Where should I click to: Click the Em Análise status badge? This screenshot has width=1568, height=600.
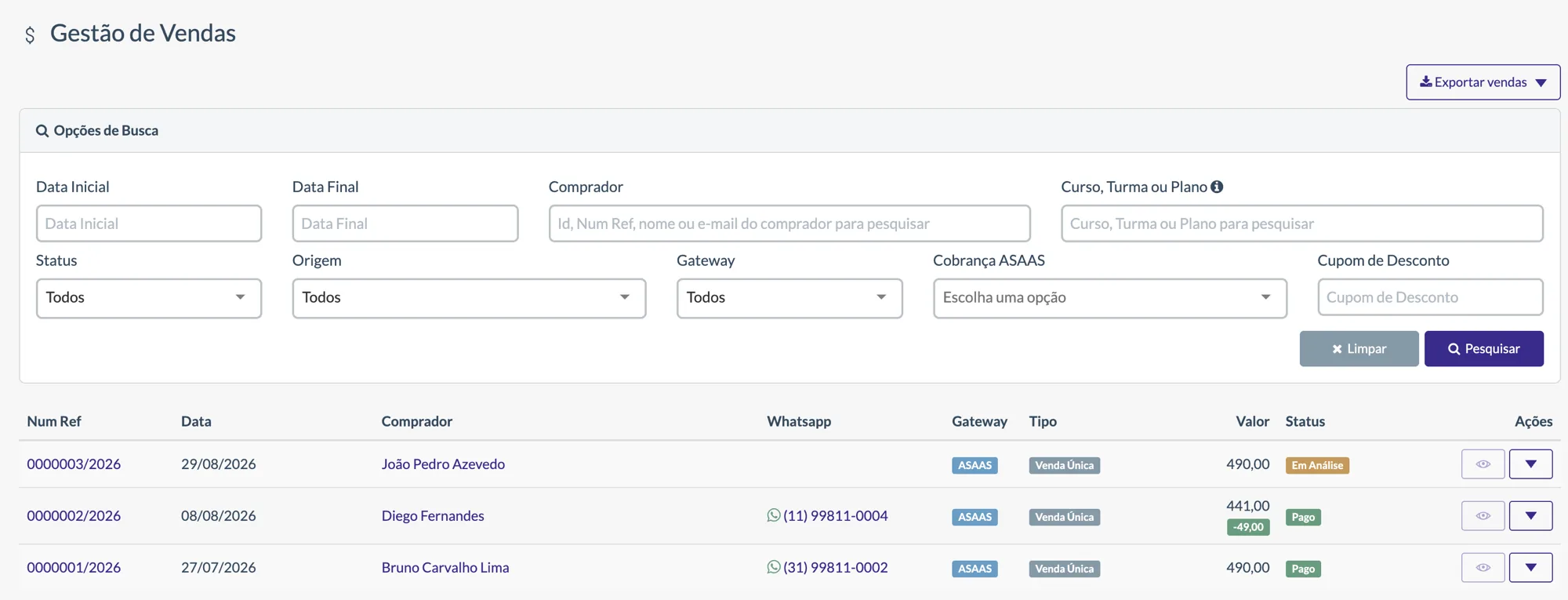coord(1317,465)
